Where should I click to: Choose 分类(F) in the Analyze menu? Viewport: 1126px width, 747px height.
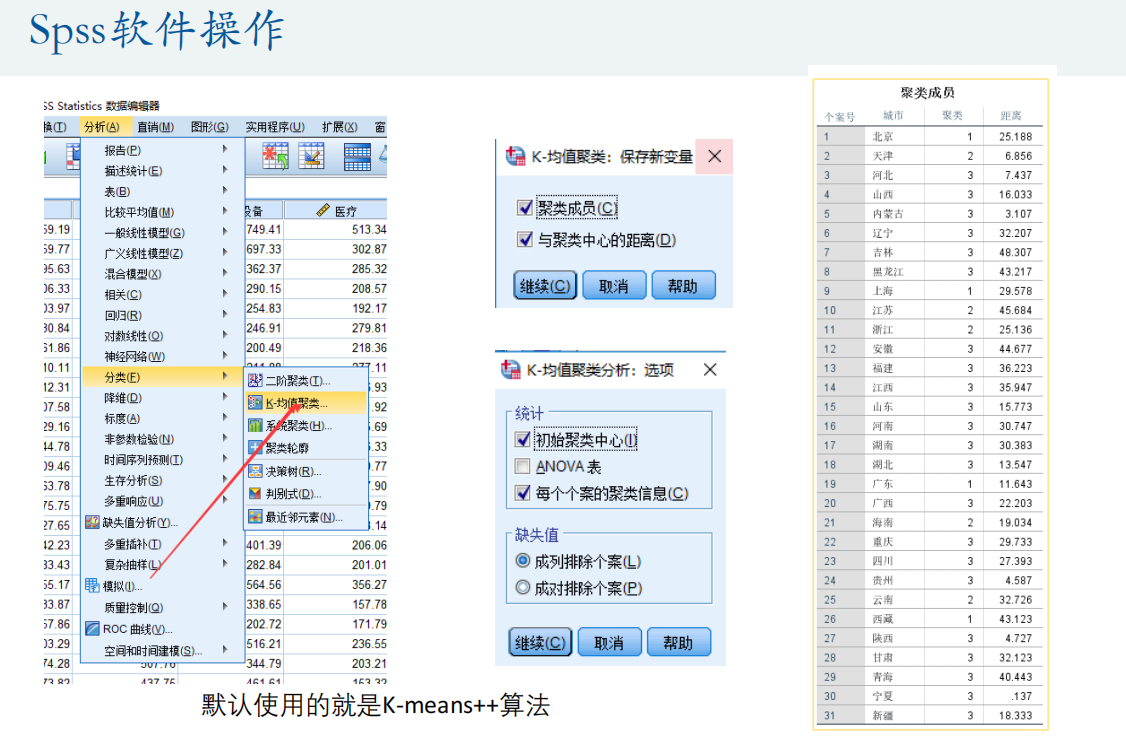point(162,377)
